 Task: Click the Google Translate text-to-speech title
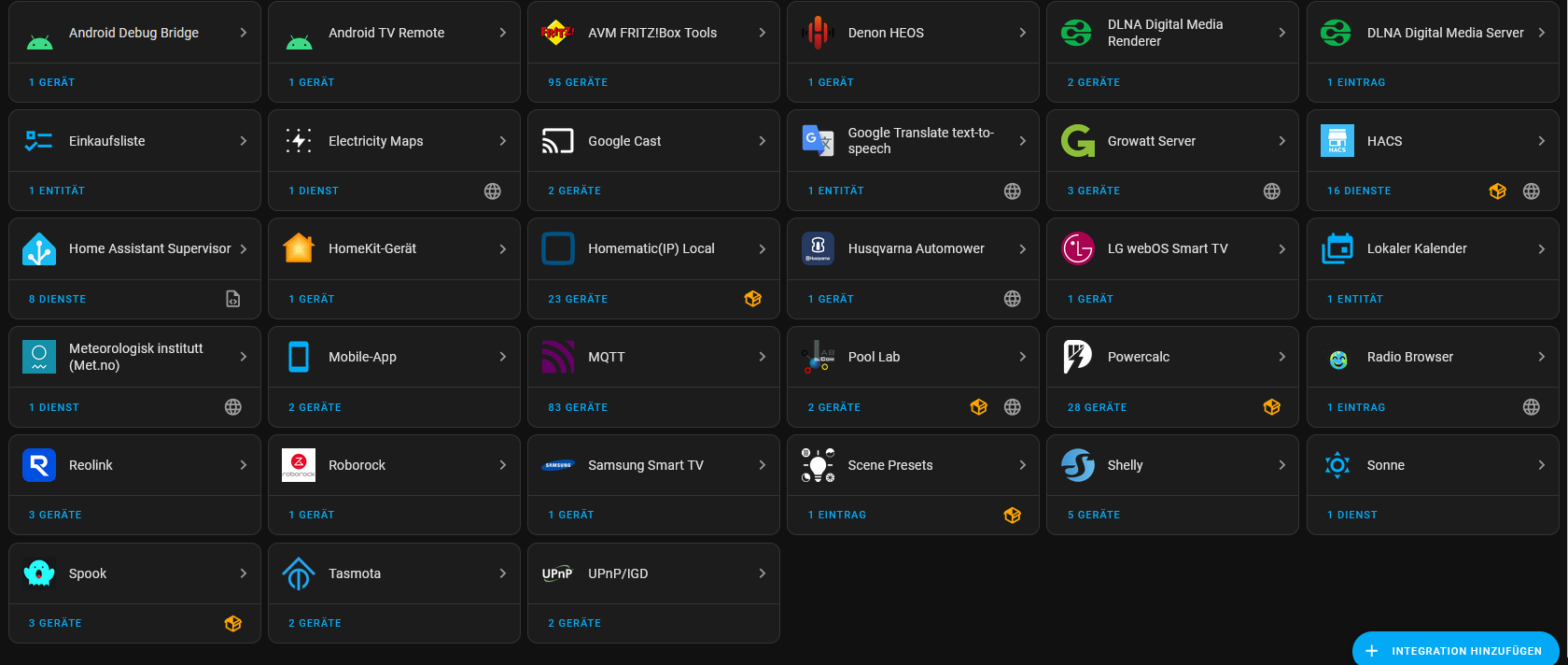(x=921, y=141)
